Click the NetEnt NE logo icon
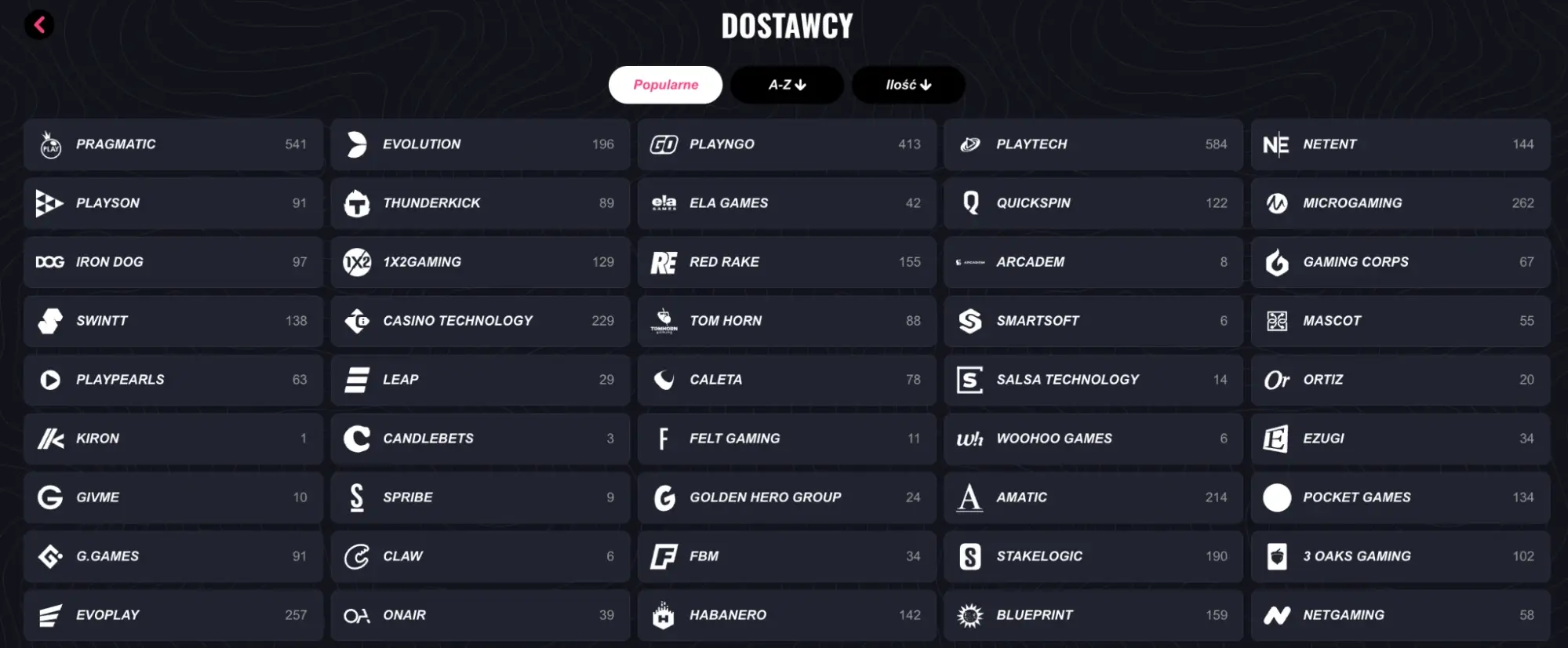Image resolution: width=1568 pixels, height=648 pixels. click(1276, 145)
